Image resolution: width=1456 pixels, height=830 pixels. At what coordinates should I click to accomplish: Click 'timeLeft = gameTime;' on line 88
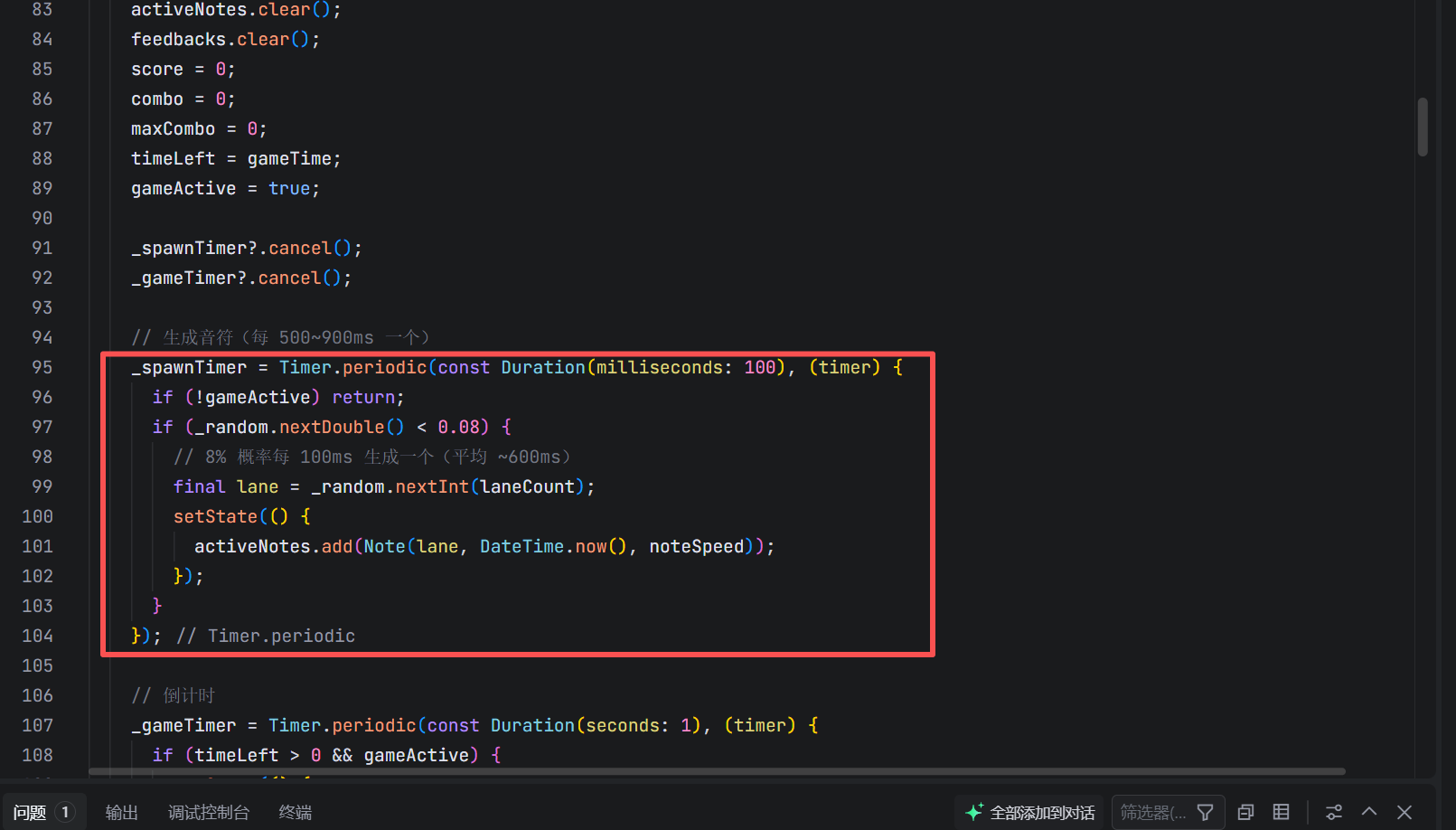(236, 158)
